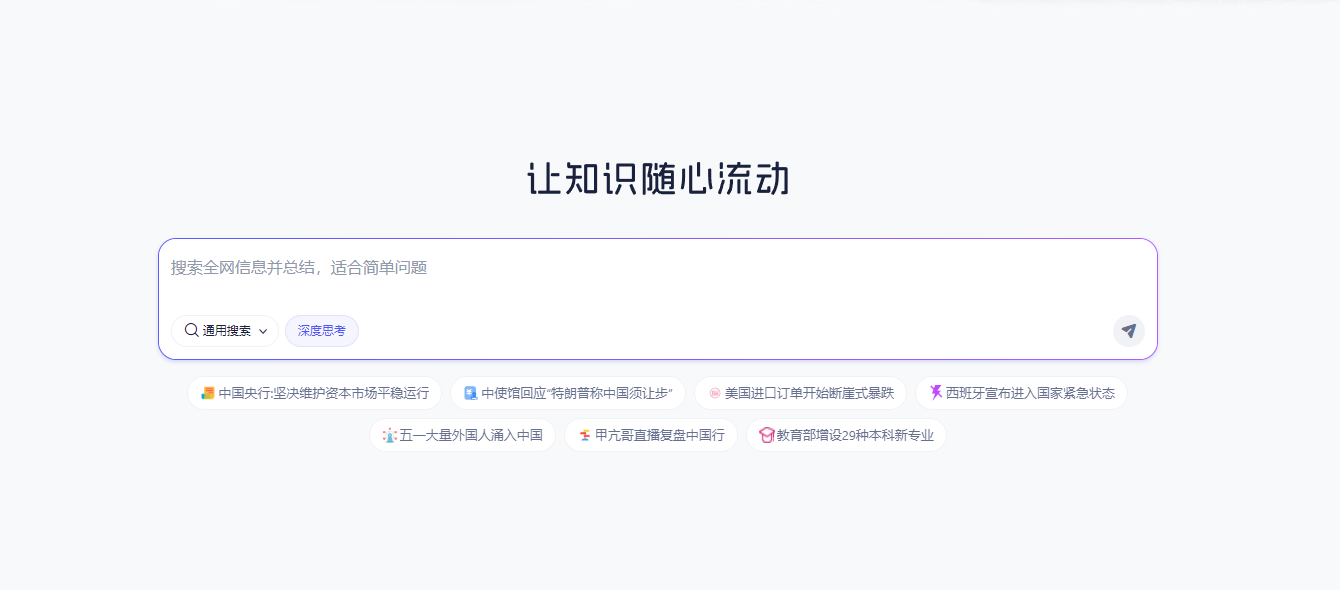This screenshot has width=1340, height=590.
Task: Open topic 中国央行:坚决维护资本市场平稳运行
Action: pyautogui.click(x=314, y=393)
